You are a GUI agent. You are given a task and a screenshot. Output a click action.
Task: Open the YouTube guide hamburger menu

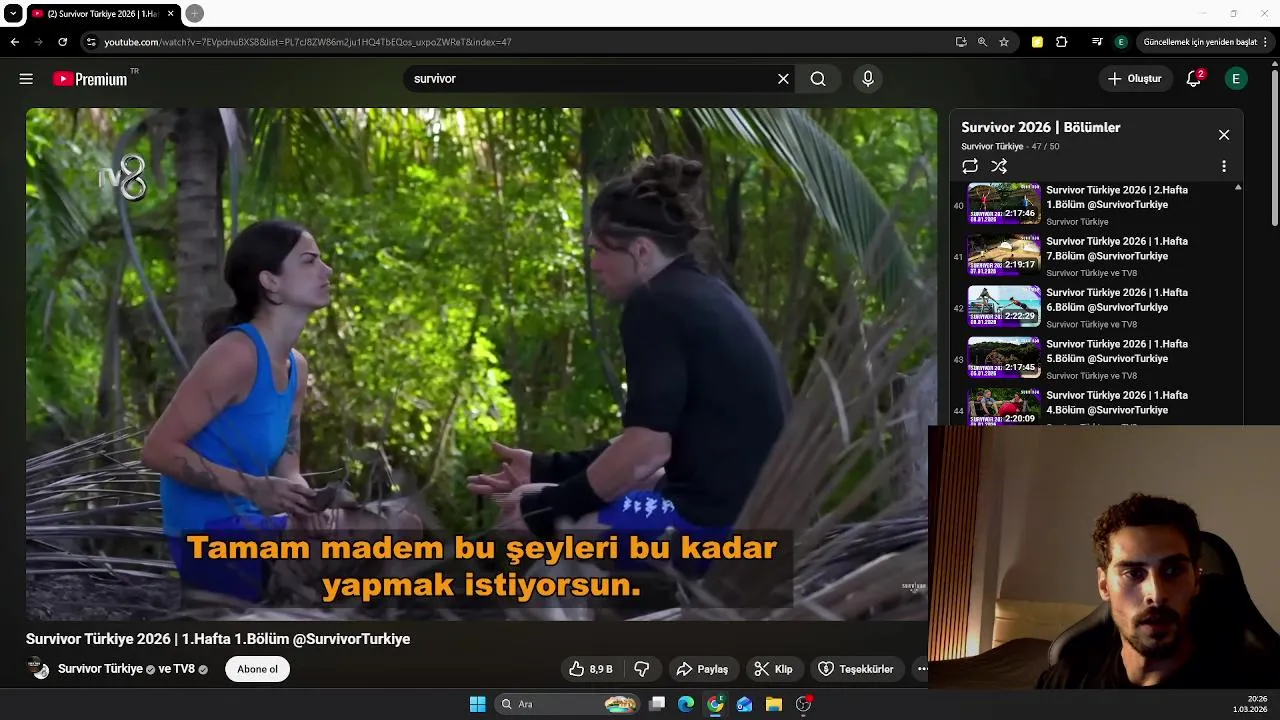[26, 79]
